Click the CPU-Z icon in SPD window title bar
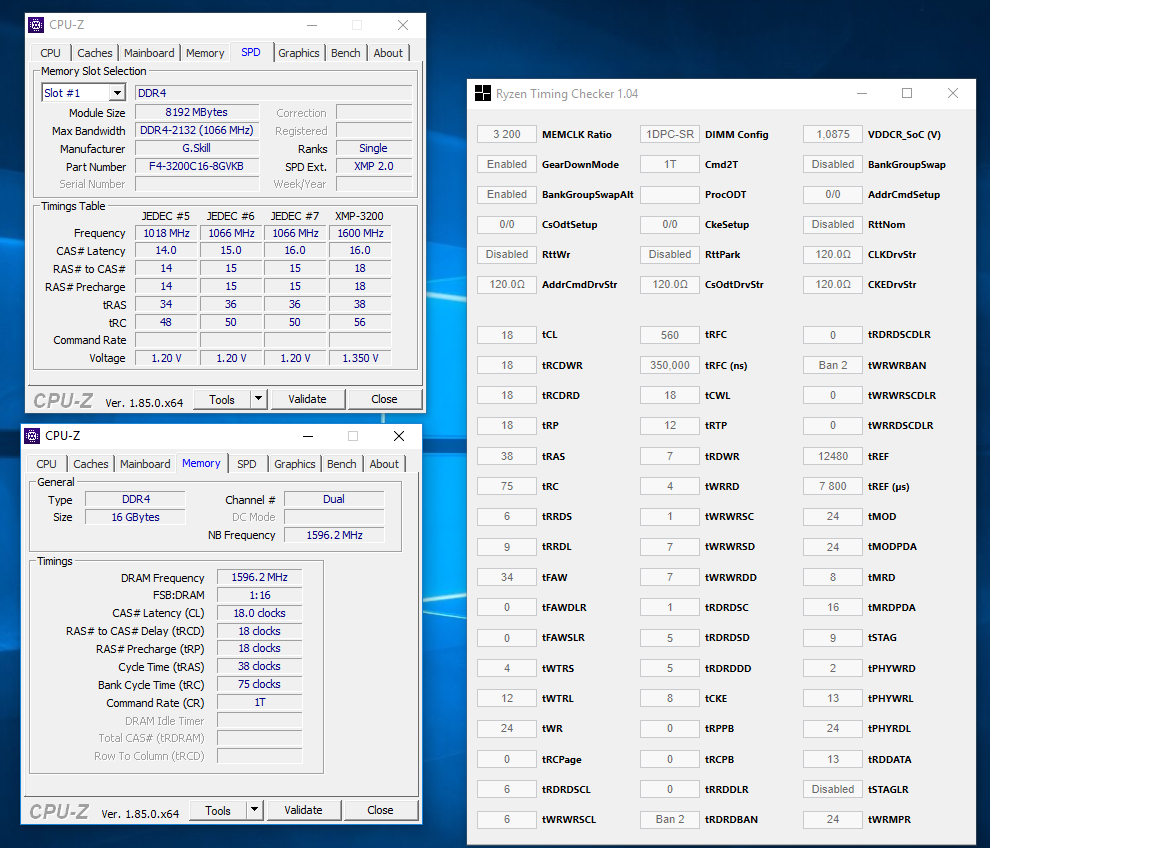1152x848 pixels. point(37,25)
